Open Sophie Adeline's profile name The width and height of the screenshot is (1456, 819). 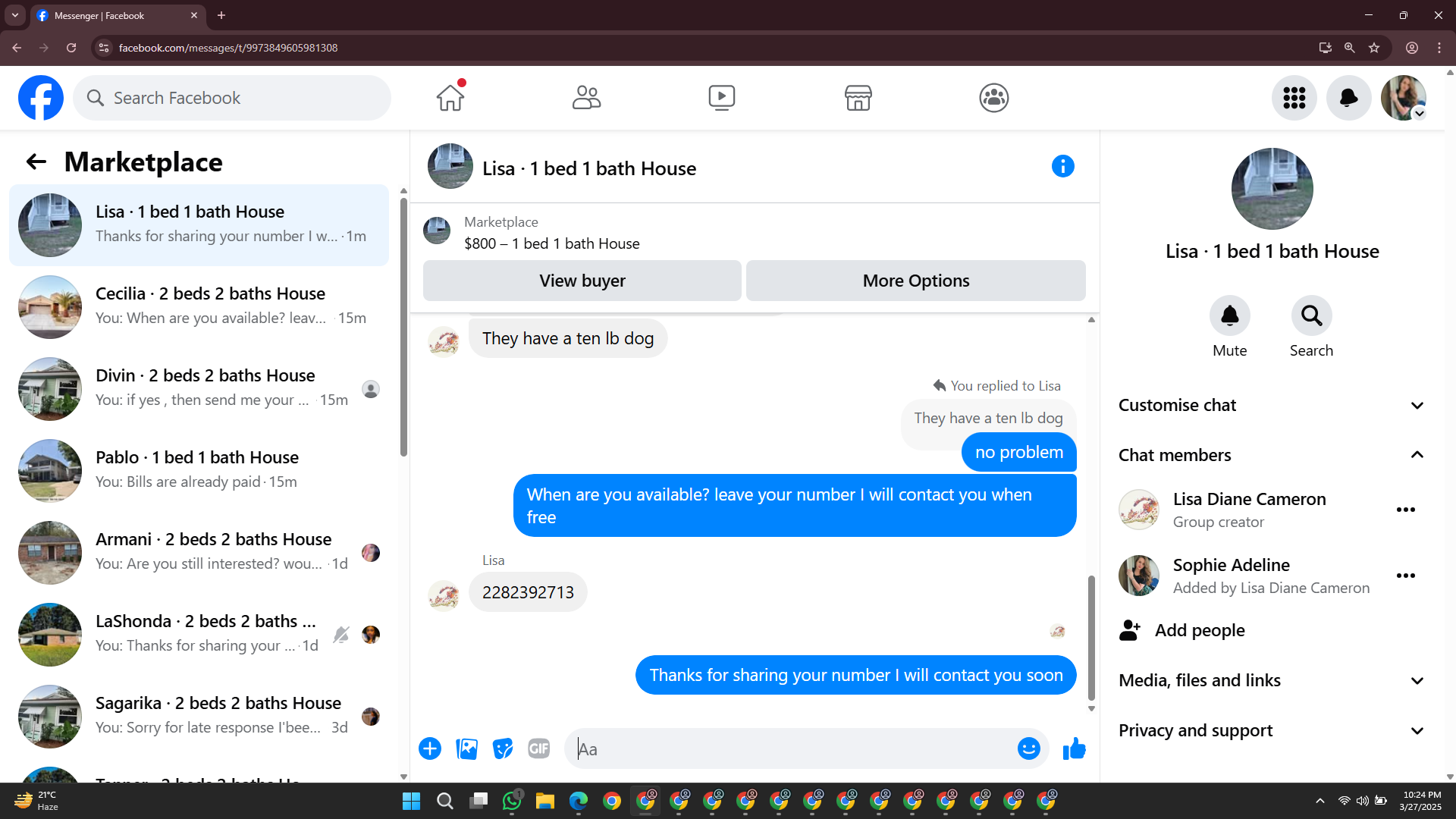pyautogui.click(x=1231, y=565)
